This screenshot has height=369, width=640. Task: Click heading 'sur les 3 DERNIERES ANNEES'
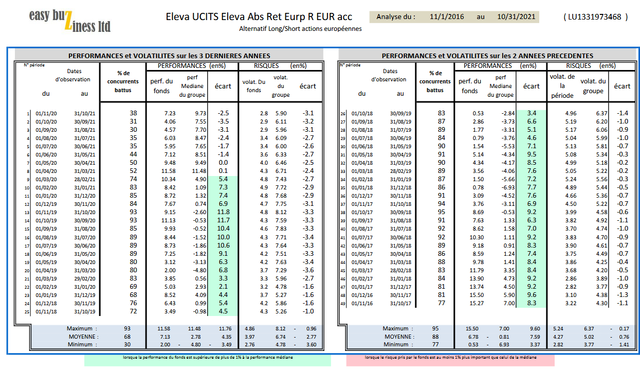[223, 56]
